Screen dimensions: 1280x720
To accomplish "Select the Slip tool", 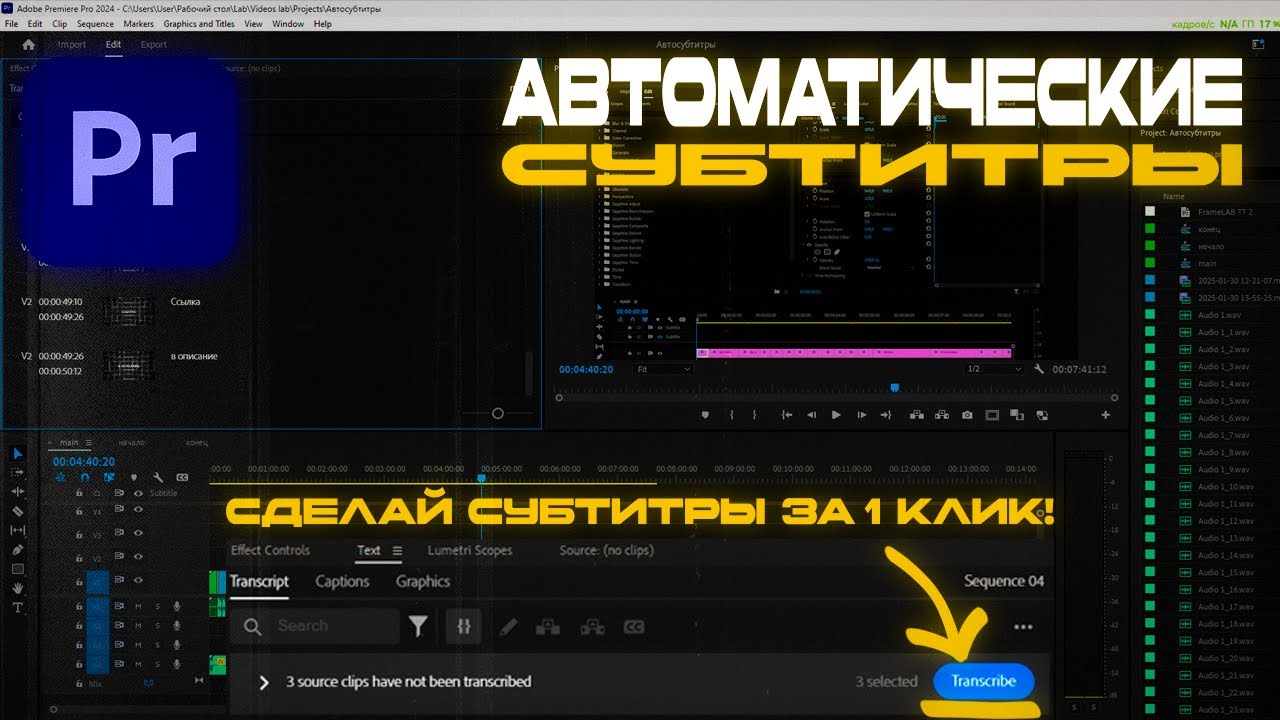I will [18, 530].
